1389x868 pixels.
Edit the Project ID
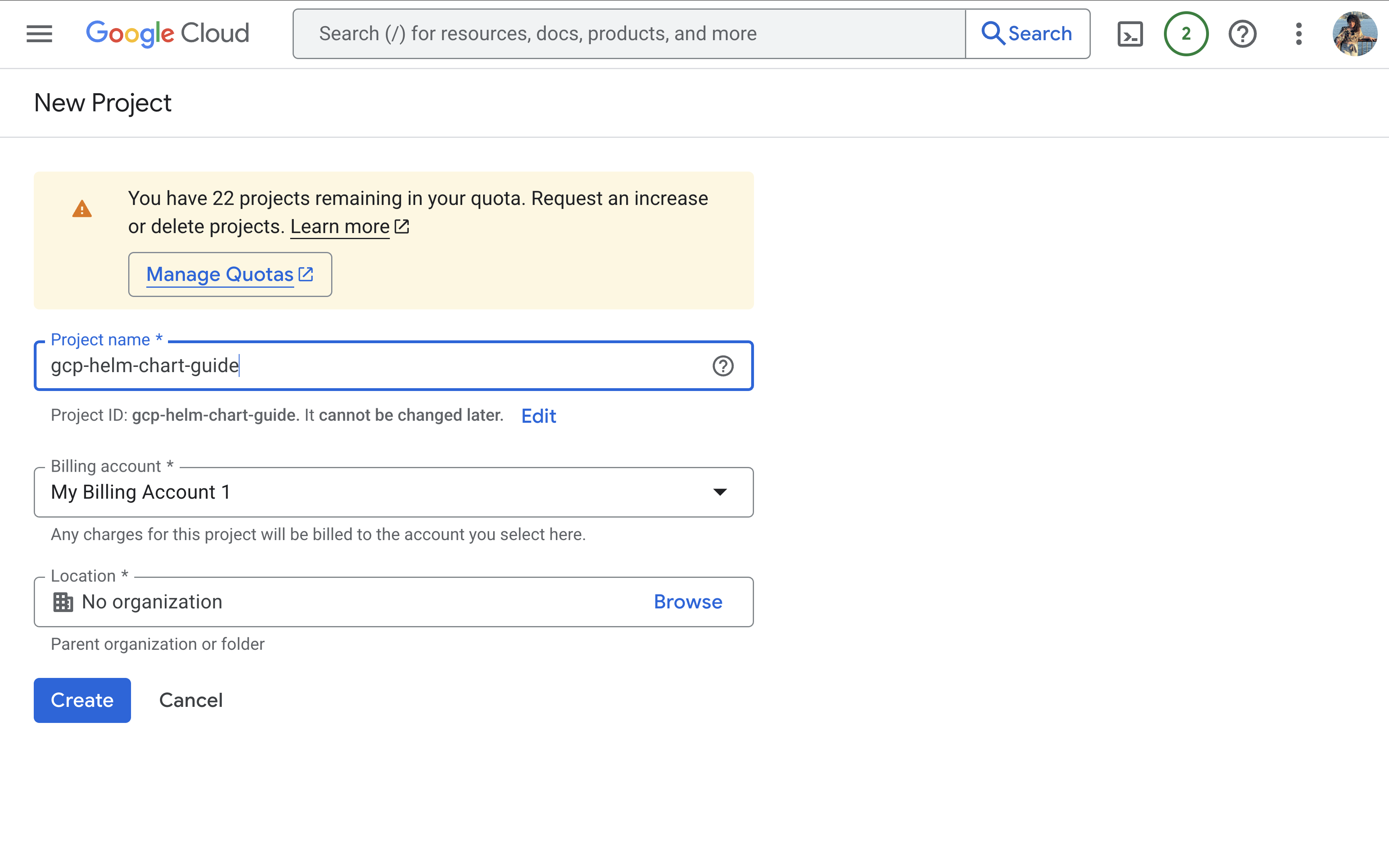coord(539,416)
